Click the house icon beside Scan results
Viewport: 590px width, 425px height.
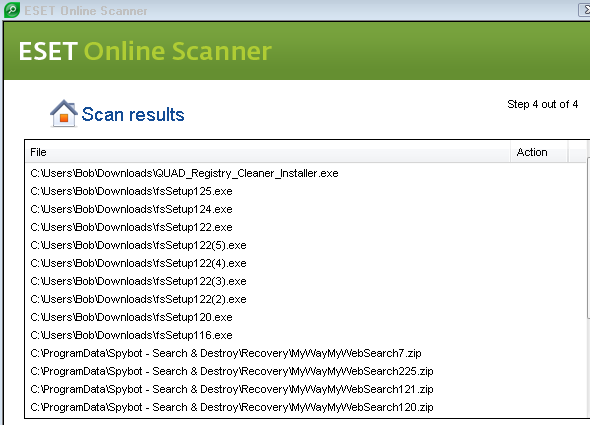[x=64, y=113]
